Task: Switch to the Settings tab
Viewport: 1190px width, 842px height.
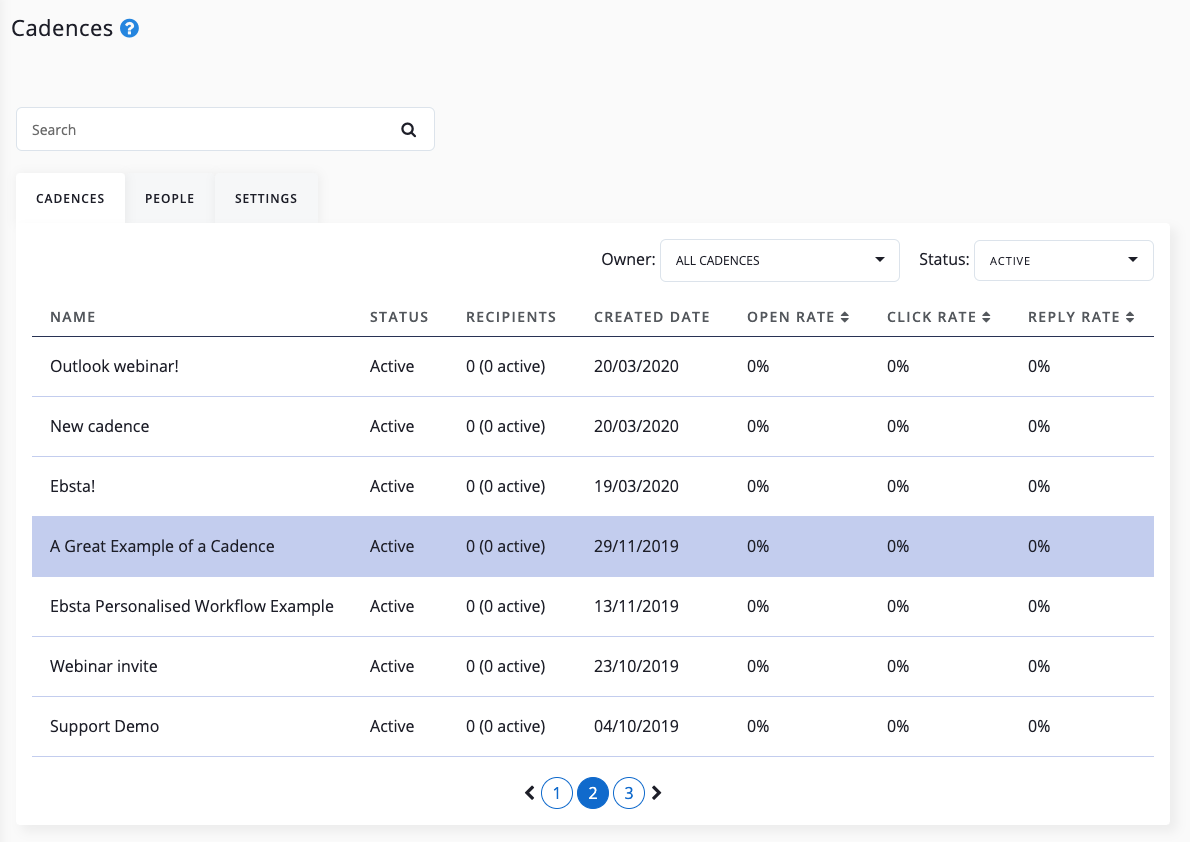Action: pyautogui.click(x=266, y=198)
